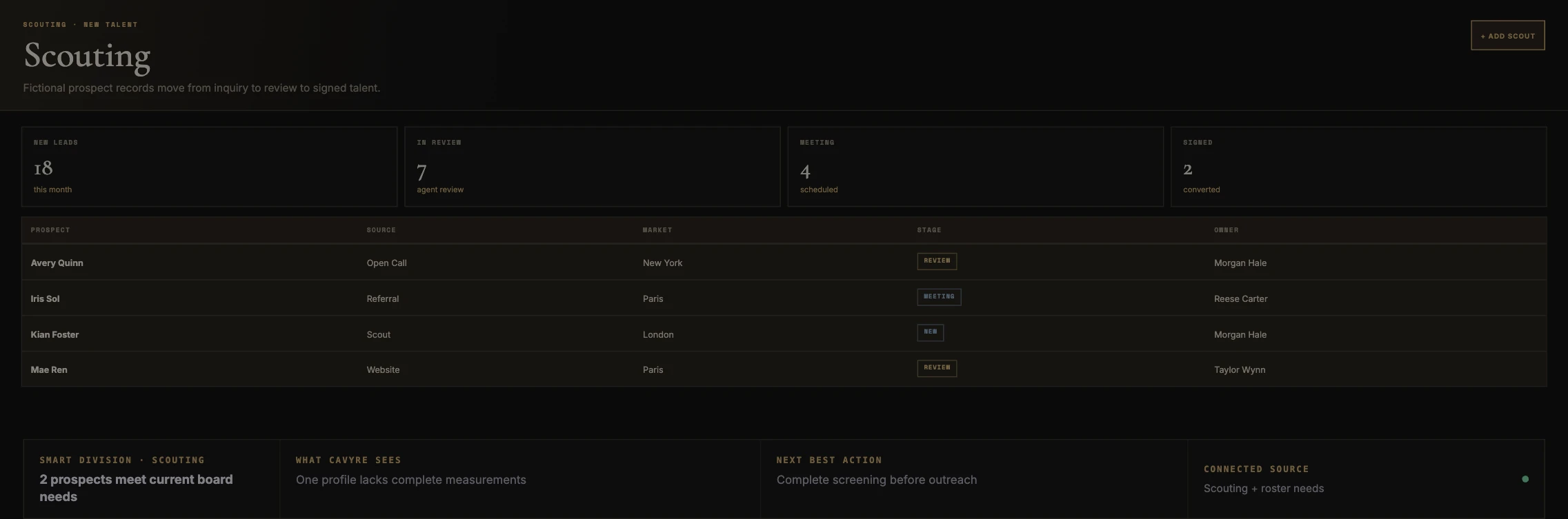The height and width of the screenshot is (519, 1568).
Task: Click the New badge in Kian Foster's row
Action: 931,332
